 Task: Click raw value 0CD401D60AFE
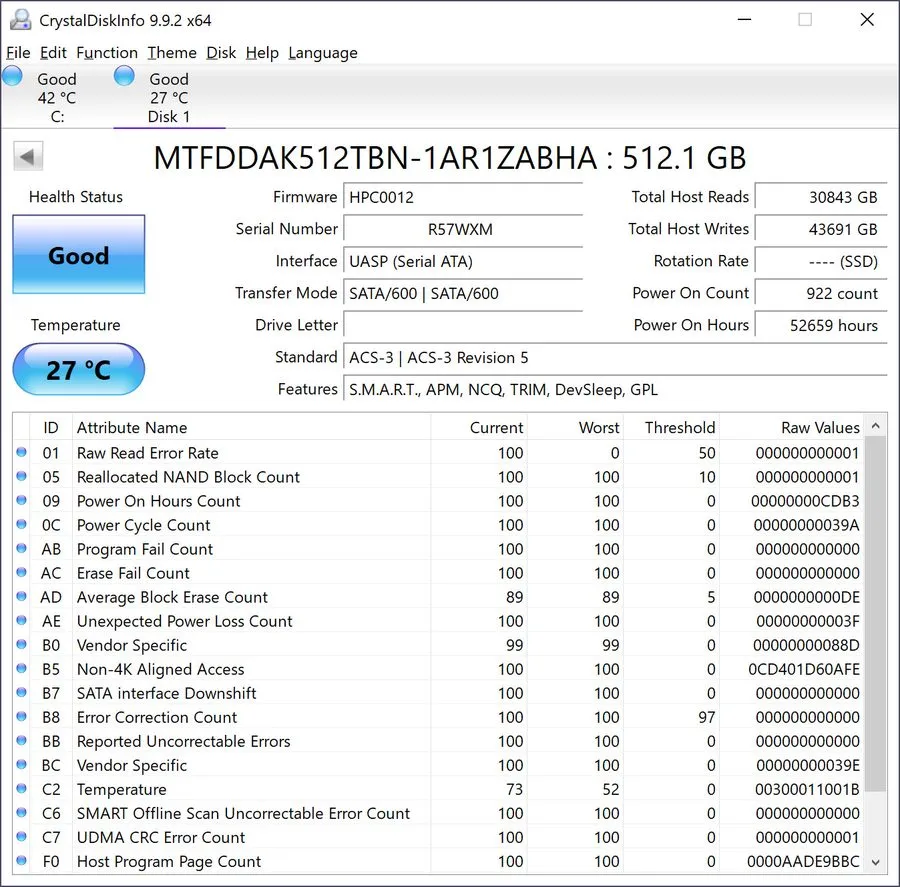[x=804, y=669]
